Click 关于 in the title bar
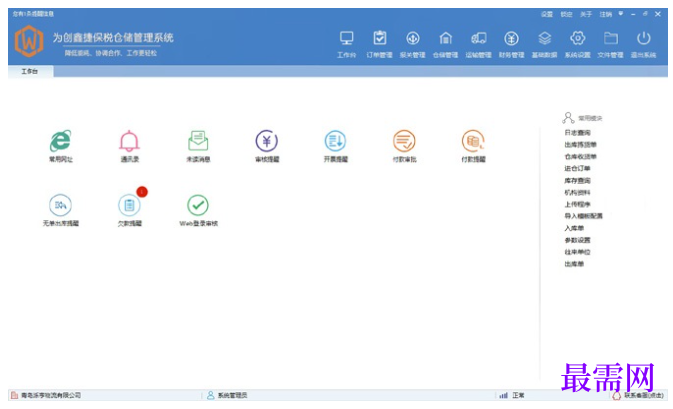673x409 pixels. tap(586, 14)
